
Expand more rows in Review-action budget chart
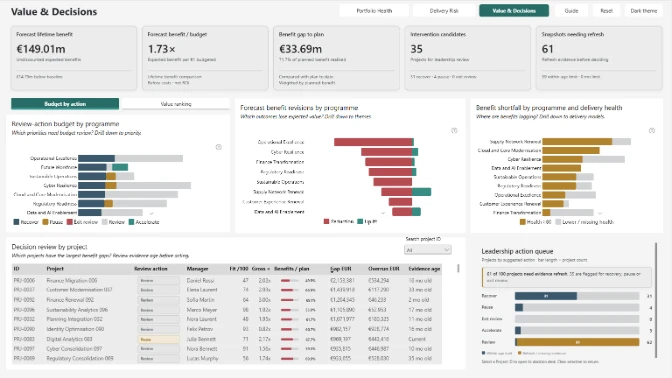pos(151,213)
